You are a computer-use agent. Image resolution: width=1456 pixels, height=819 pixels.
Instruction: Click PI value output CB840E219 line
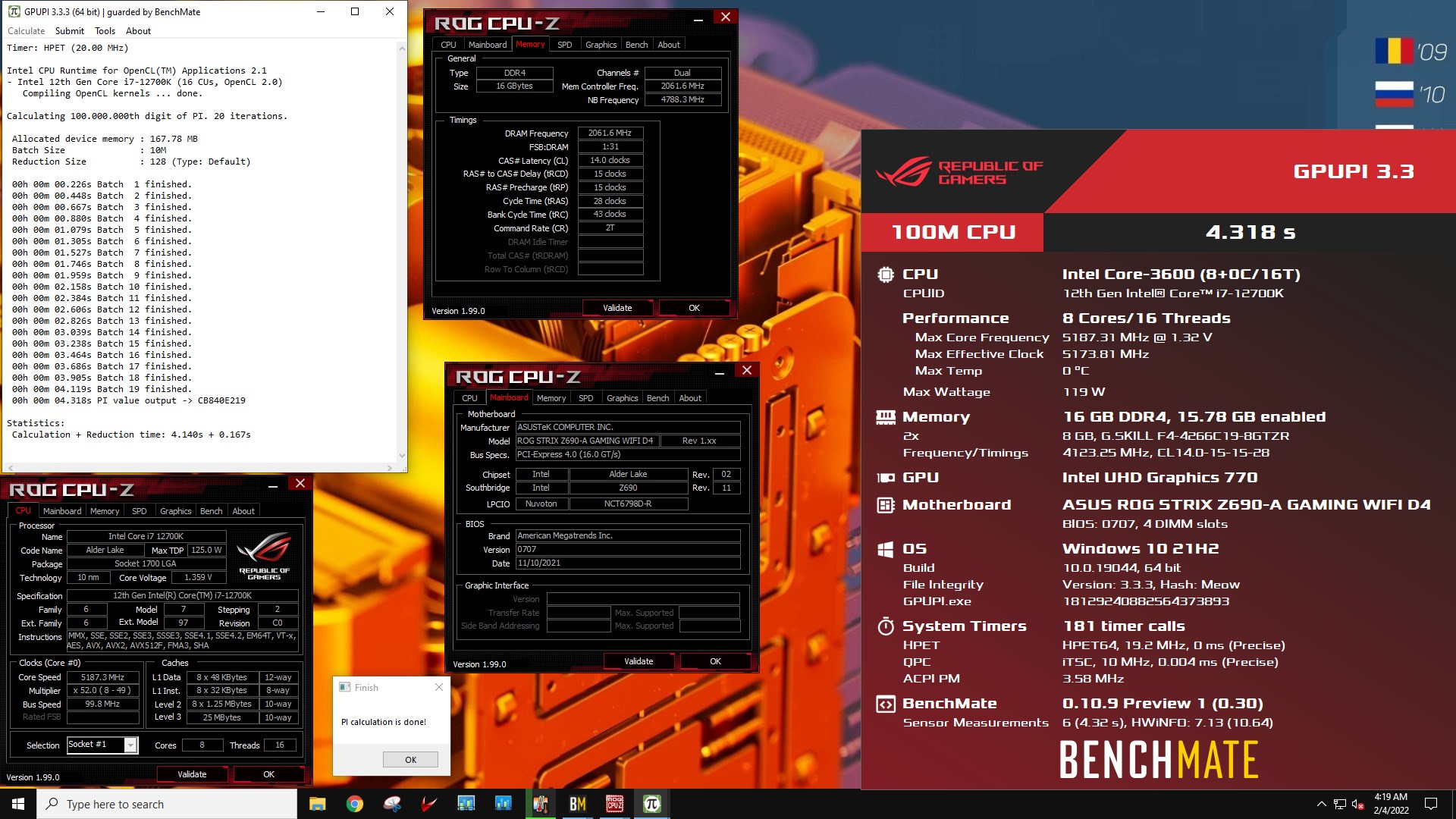[129, 400]
